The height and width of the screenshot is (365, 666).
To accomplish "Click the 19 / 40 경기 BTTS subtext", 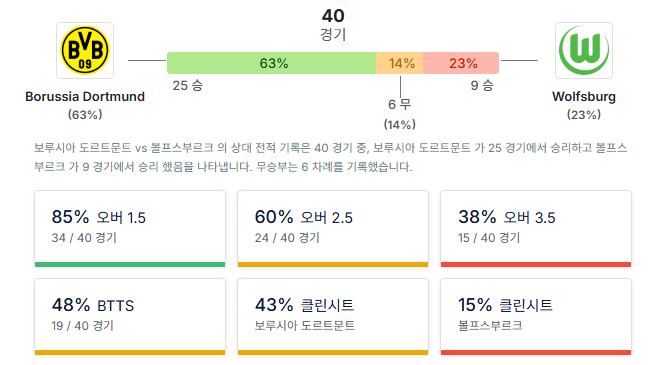I will (x=83, y=325).
